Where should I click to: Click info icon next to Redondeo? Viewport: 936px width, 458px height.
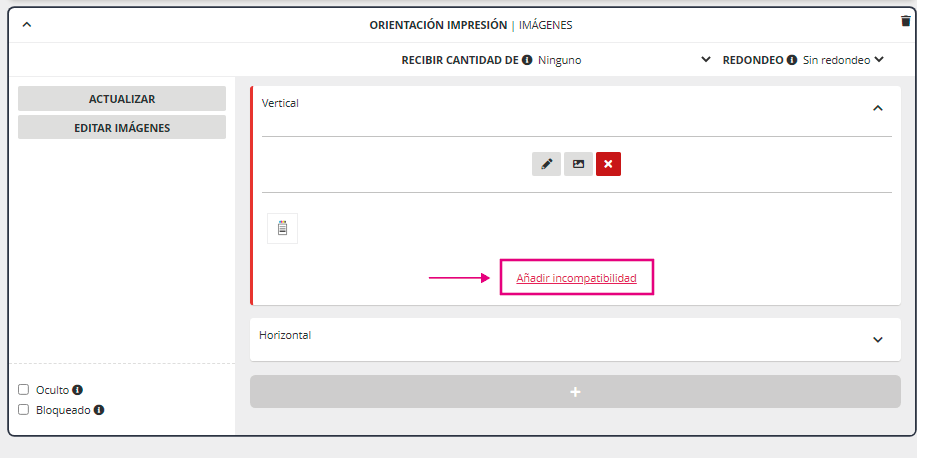[x=792, y=60]
